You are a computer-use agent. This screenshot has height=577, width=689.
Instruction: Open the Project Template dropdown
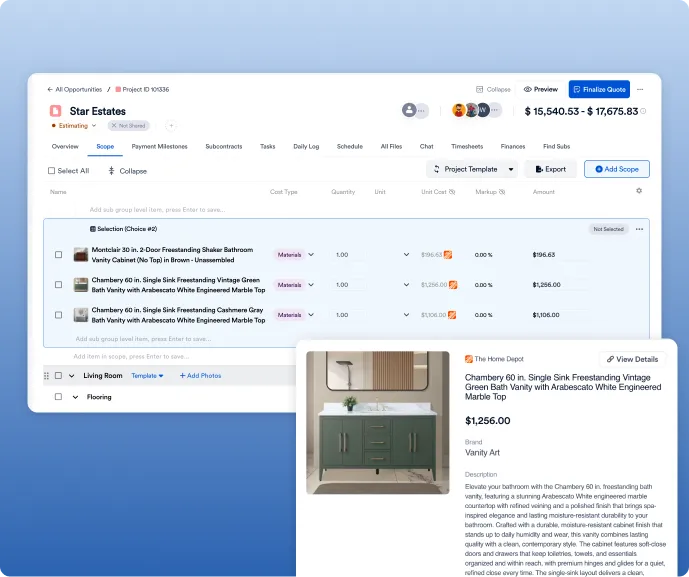coord(472,169)
